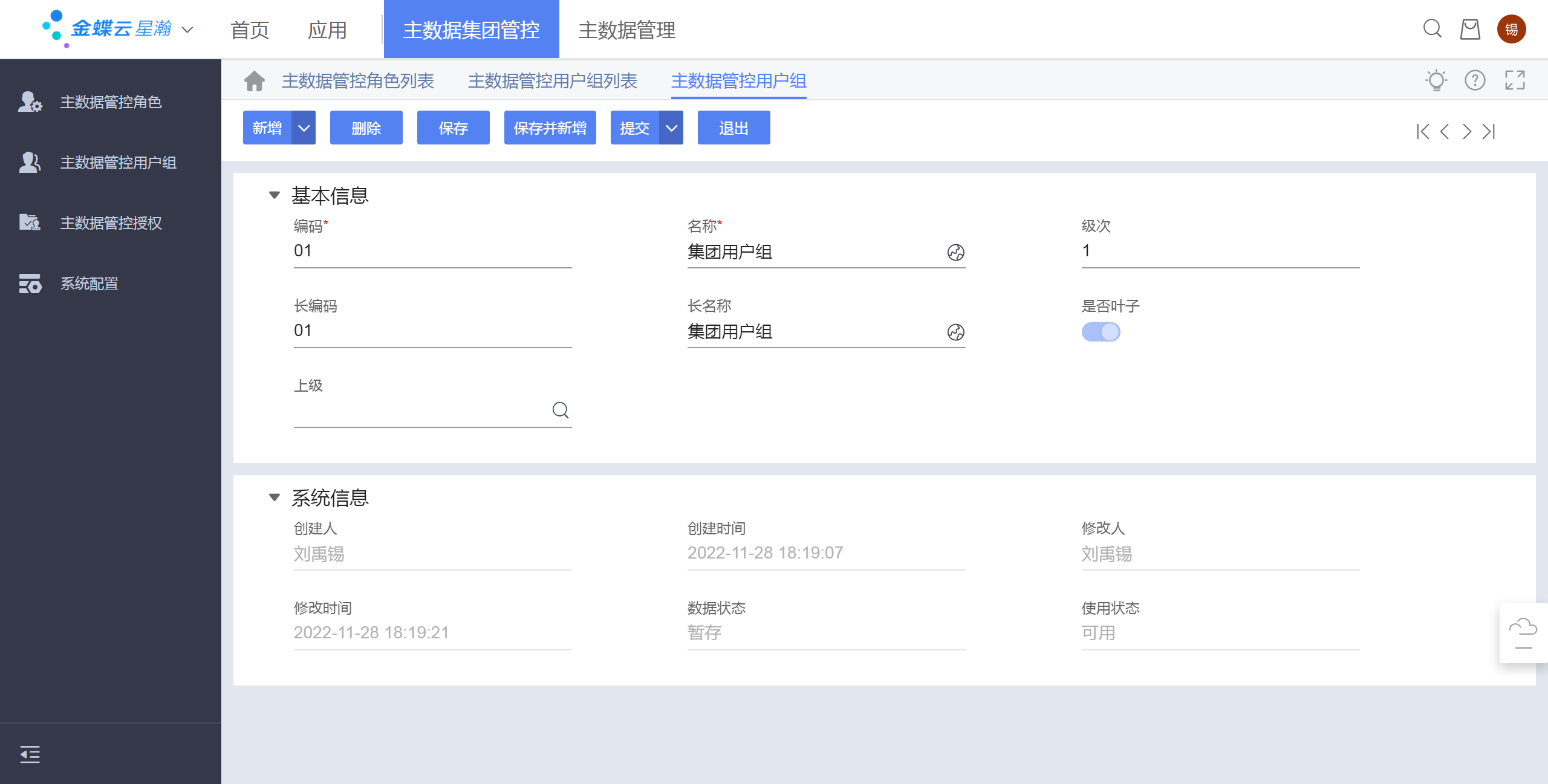
Task: Open the help question mark icon
Action: (1475, 80)
